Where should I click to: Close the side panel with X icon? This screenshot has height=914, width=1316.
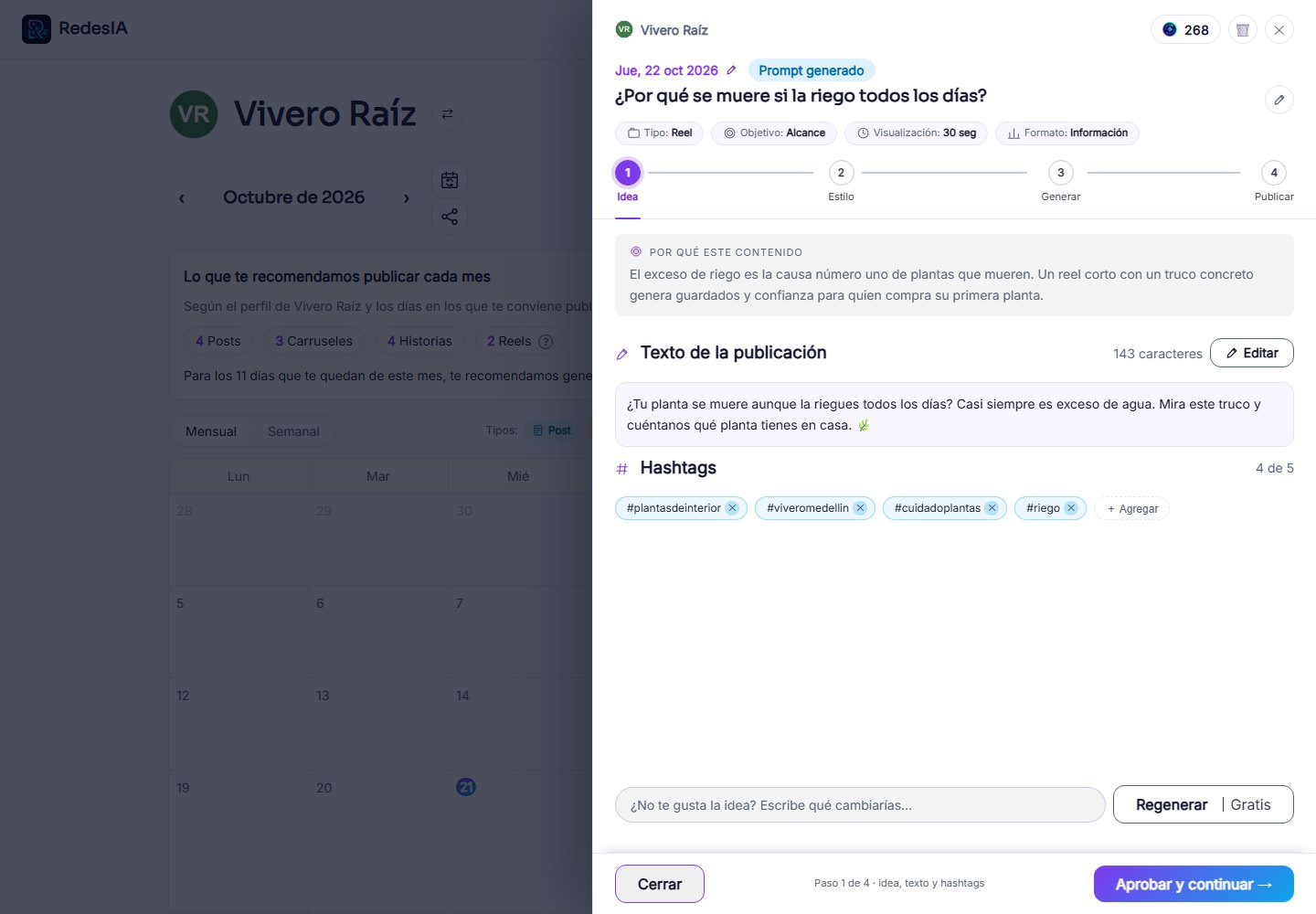1279,30
